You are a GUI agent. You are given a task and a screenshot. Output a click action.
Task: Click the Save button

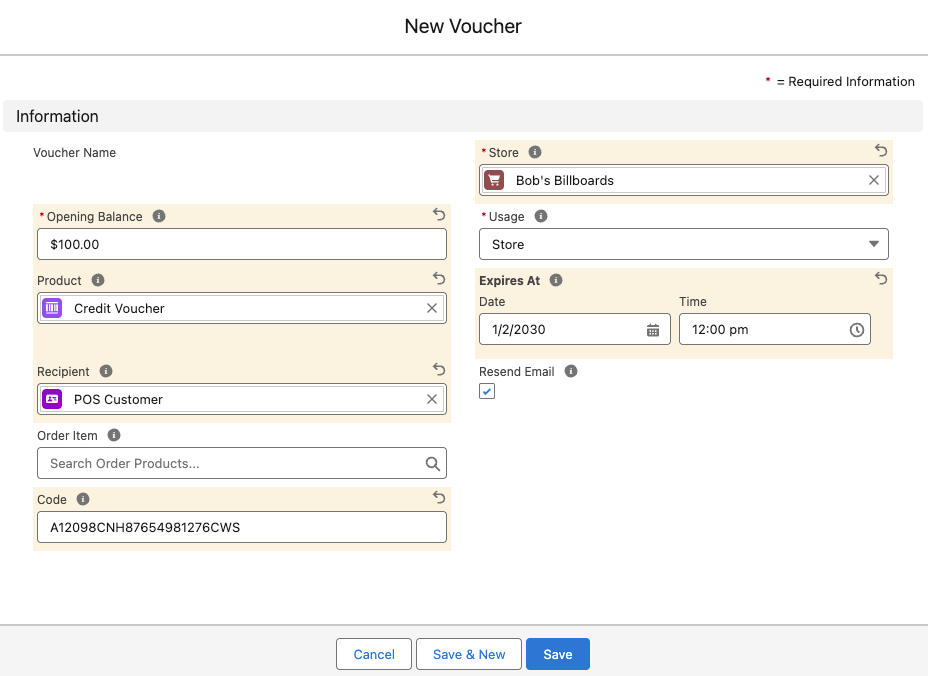557,654
